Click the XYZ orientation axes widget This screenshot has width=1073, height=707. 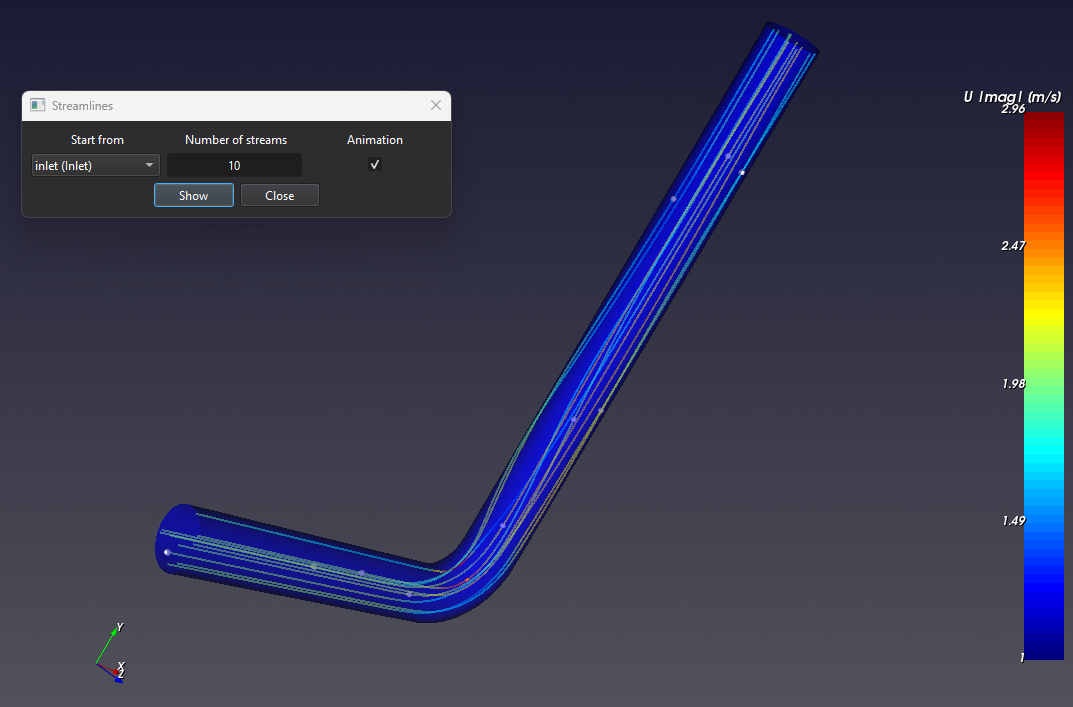coord(111,653)
